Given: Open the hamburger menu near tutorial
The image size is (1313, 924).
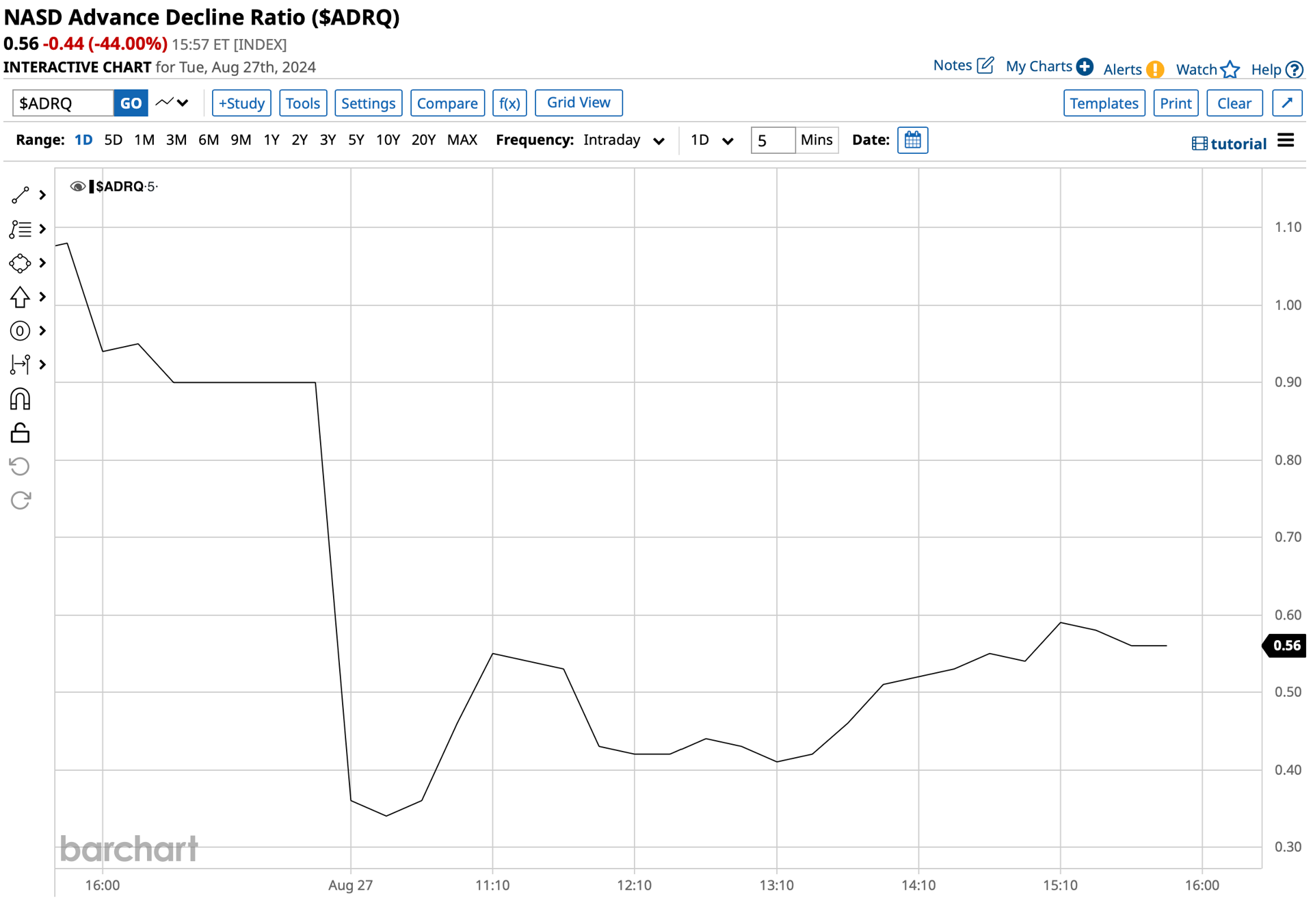Looking at the screenshot, I should [1286, 141].
